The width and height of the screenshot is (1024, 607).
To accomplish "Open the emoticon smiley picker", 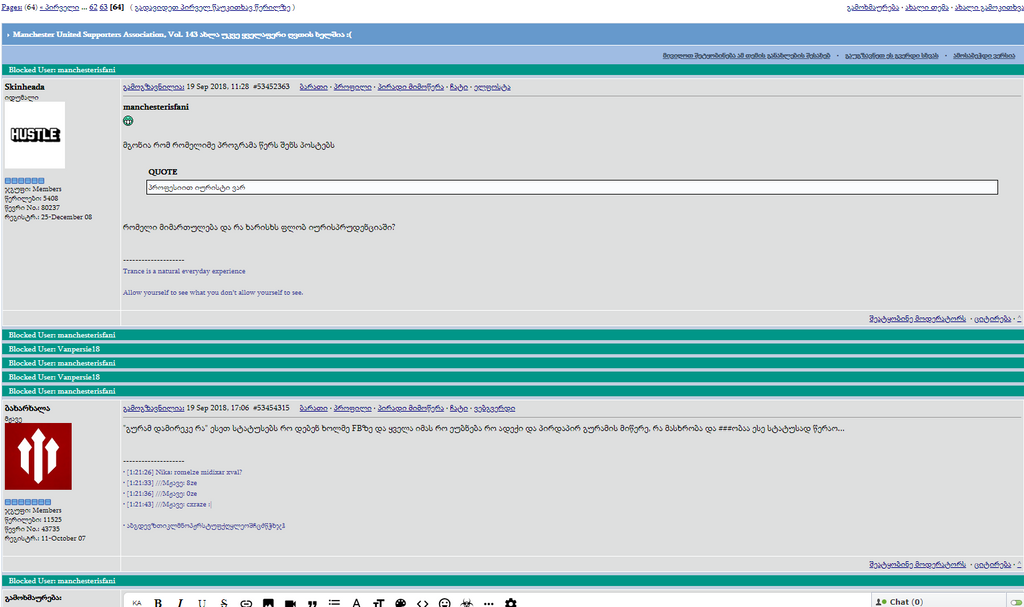I will pyautogui.click(x=445, y=602).
